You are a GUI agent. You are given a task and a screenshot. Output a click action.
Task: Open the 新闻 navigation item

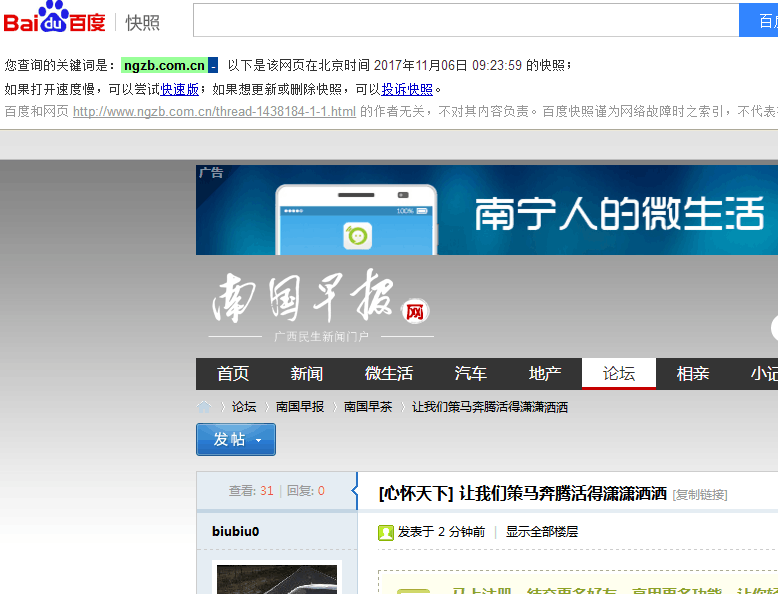tap(307, 373)
